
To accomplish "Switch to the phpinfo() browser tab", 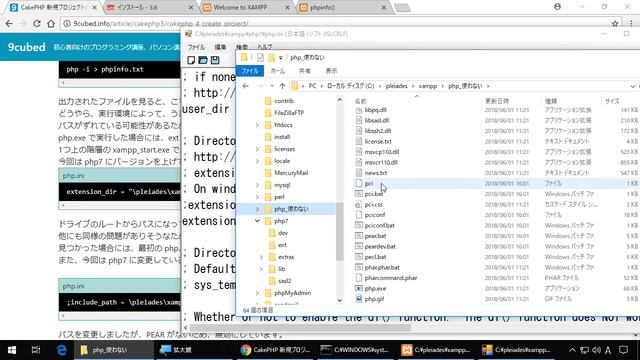I will pyautogui.click(x=342, y=7).
